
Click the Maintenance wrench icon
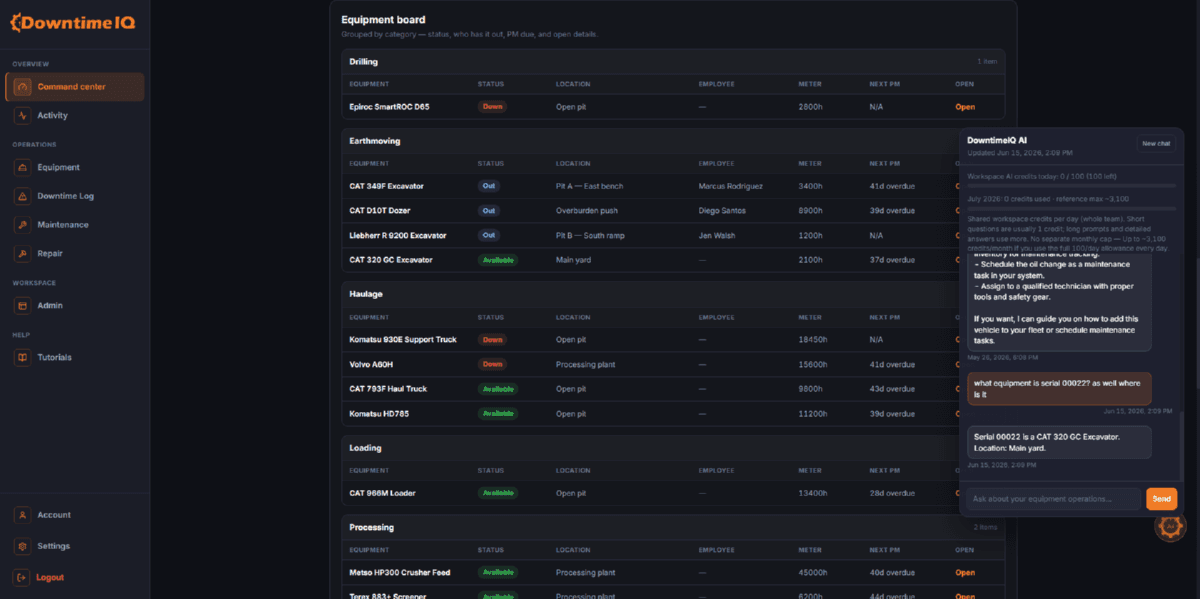tap(23, 225)
